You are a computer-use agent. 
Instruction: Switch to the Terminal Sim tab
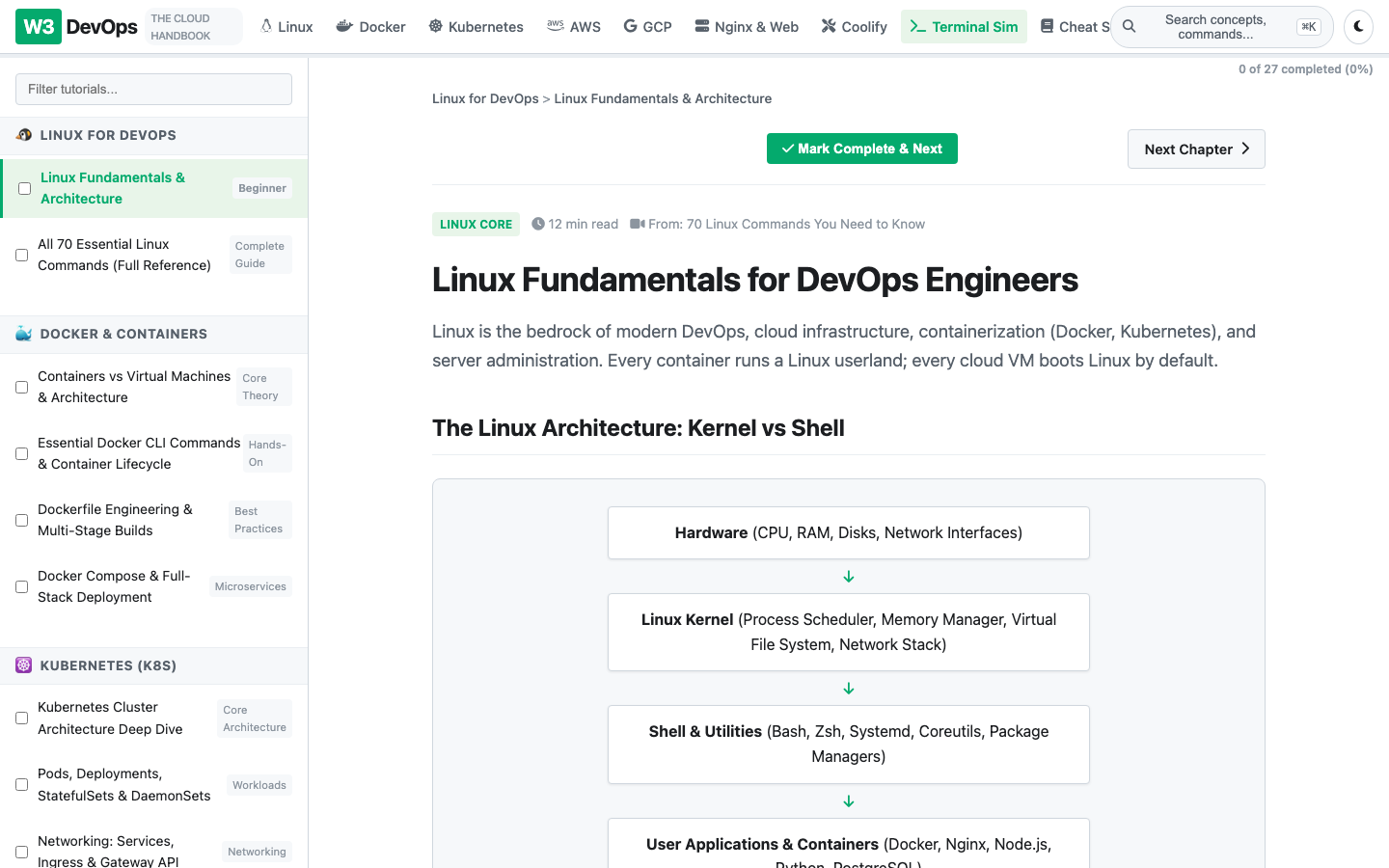(964, 27)
